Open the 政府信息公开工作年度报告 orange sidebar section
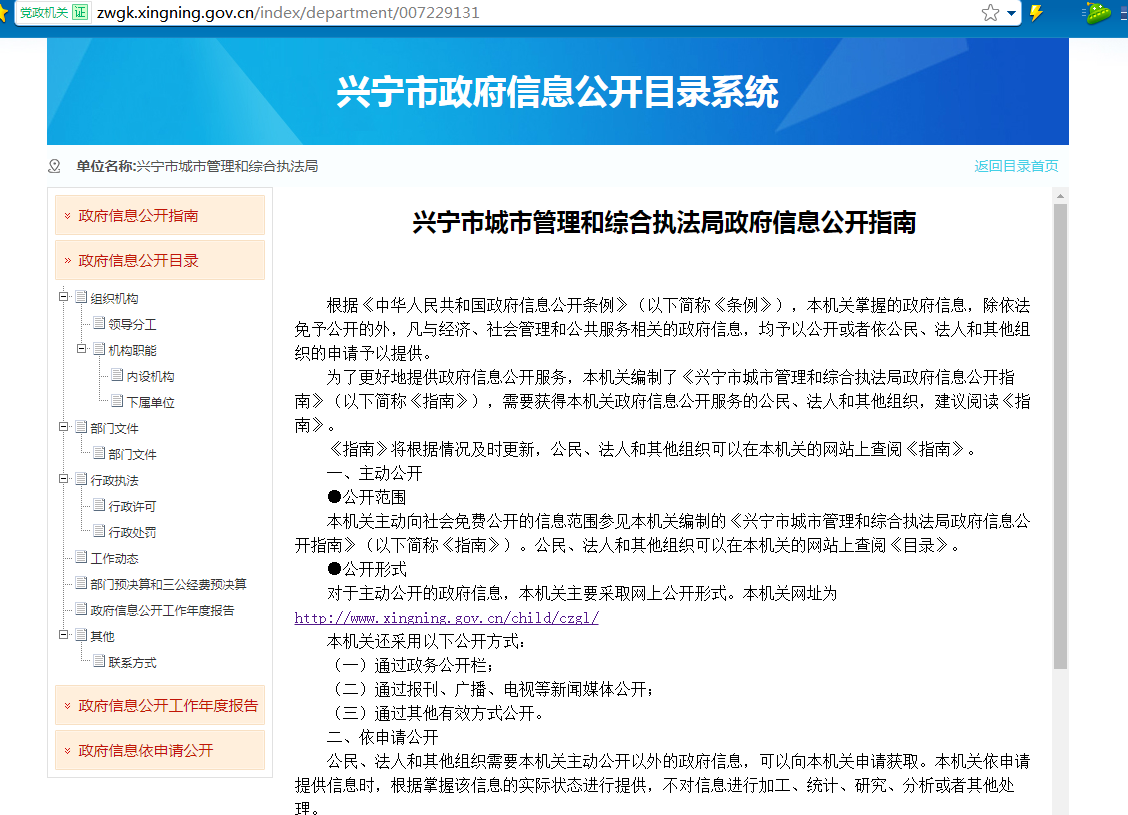Viewport: 1128px width, 815px height. (160, 706)
